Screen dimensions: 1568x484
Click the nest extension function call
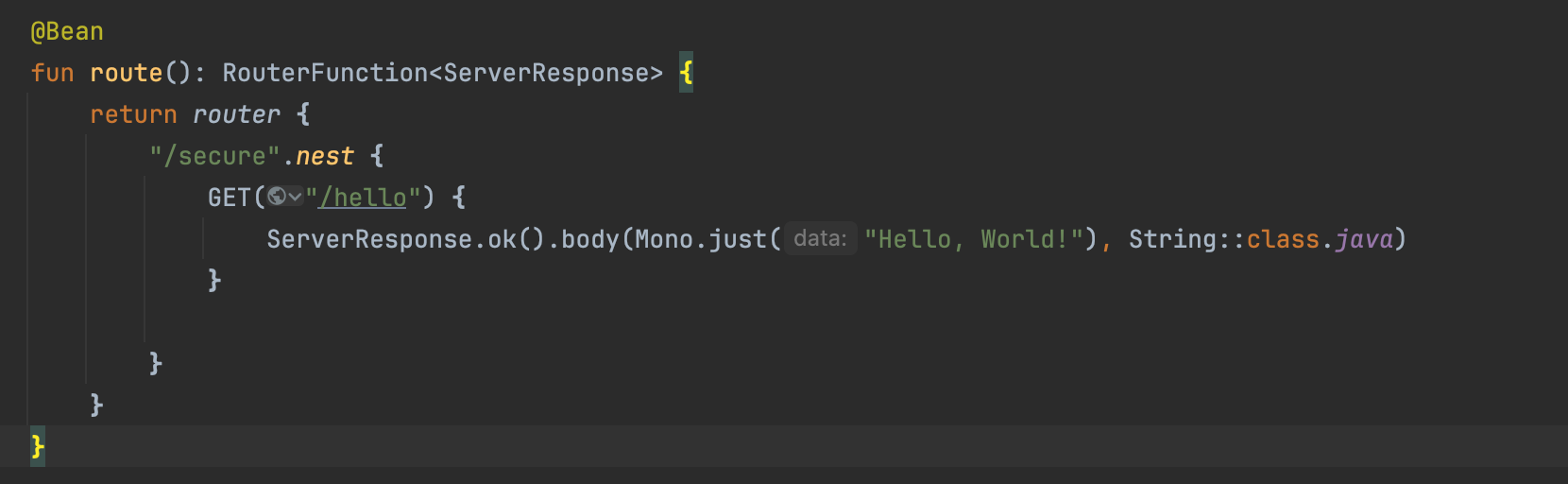325,156
